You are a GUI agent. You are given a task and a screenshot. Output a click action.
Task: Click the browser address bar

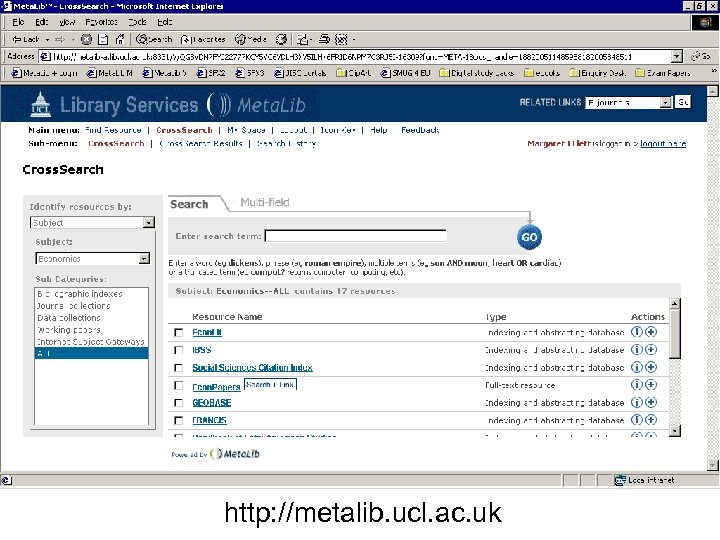coord(355,56)
